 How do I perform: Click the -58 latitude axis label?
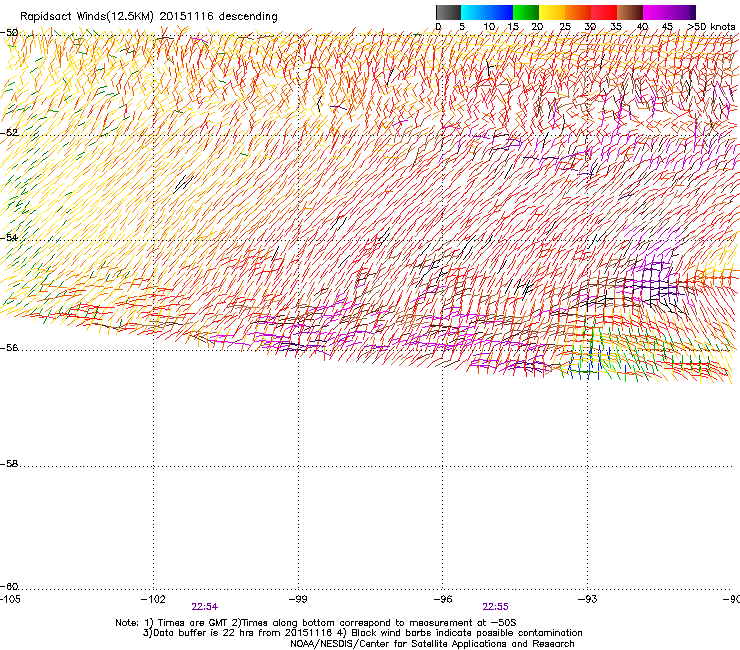click(x=9, y=464)
